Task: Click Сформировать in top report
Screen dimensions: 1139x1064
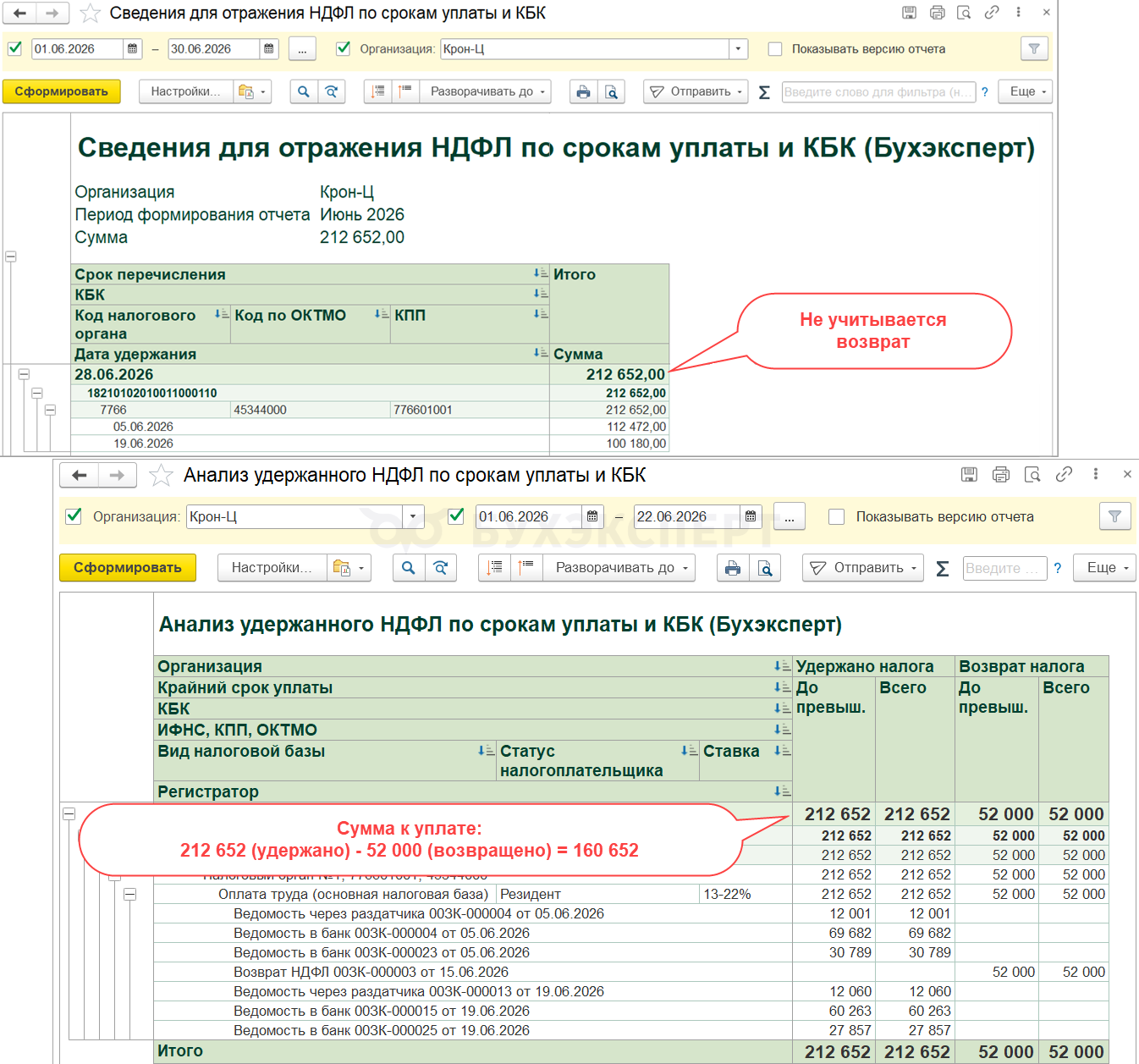Action: click(x=62, y=91)
